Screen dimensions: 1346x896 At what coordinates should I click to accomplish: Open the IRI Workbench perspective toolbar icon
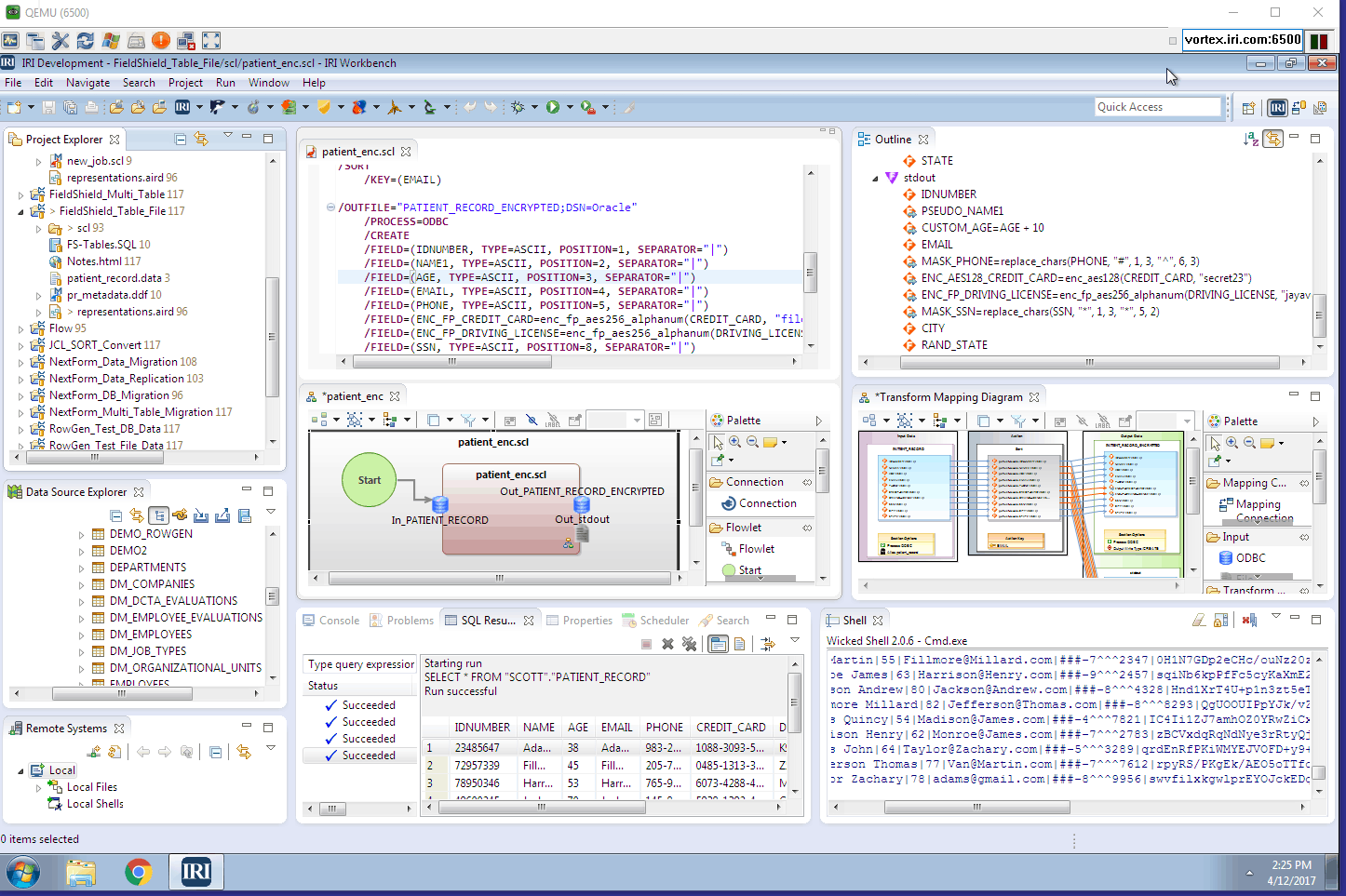[1278, 107]
